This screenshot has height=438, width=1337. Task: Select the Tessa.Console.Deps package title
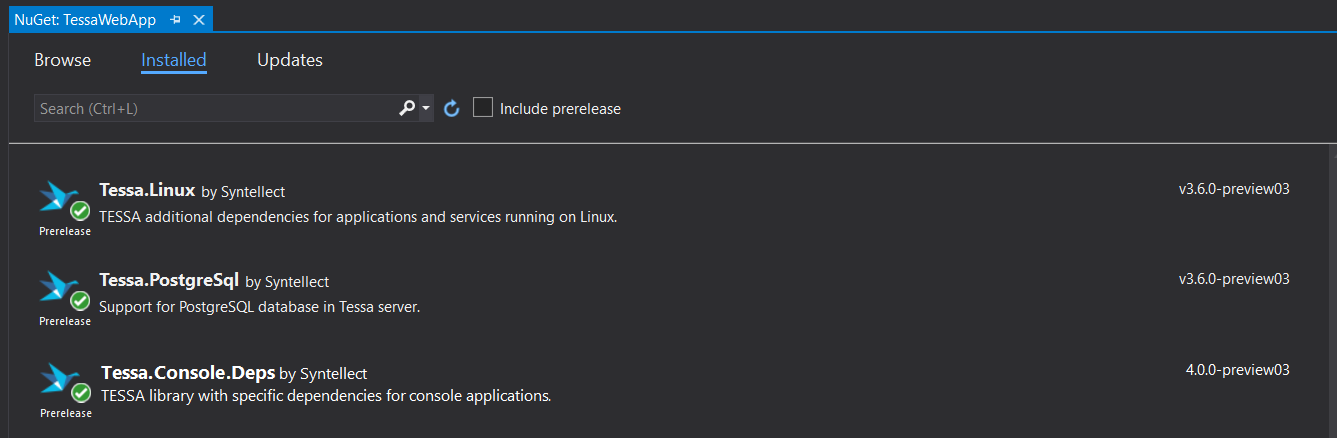pos(188,372)
